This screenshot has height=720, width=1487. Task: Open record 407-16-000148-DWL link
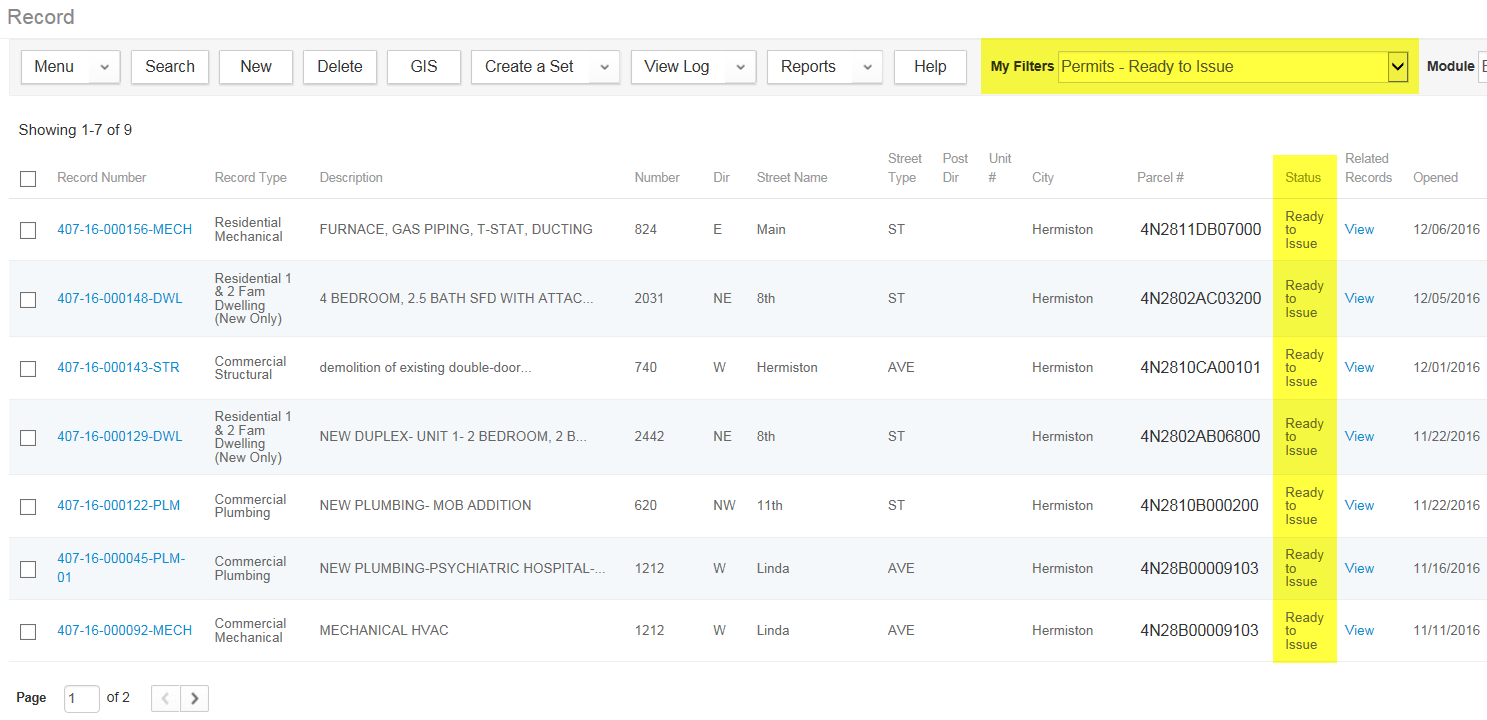[x=120, y=298]
